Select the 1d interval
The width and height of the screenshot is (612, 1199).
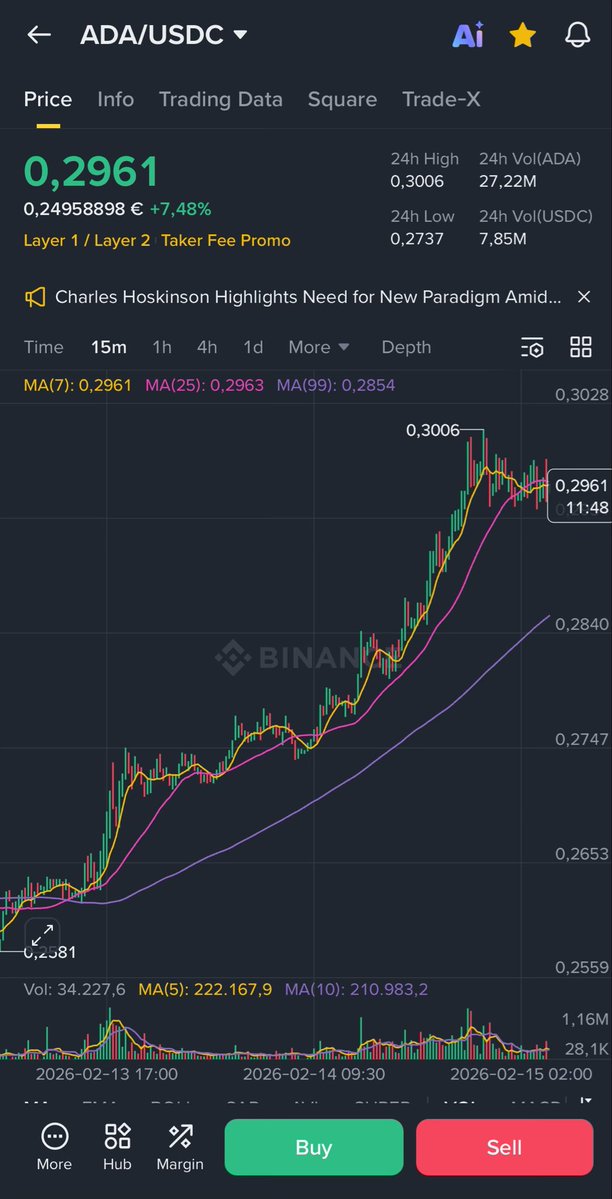coord(253,347)
